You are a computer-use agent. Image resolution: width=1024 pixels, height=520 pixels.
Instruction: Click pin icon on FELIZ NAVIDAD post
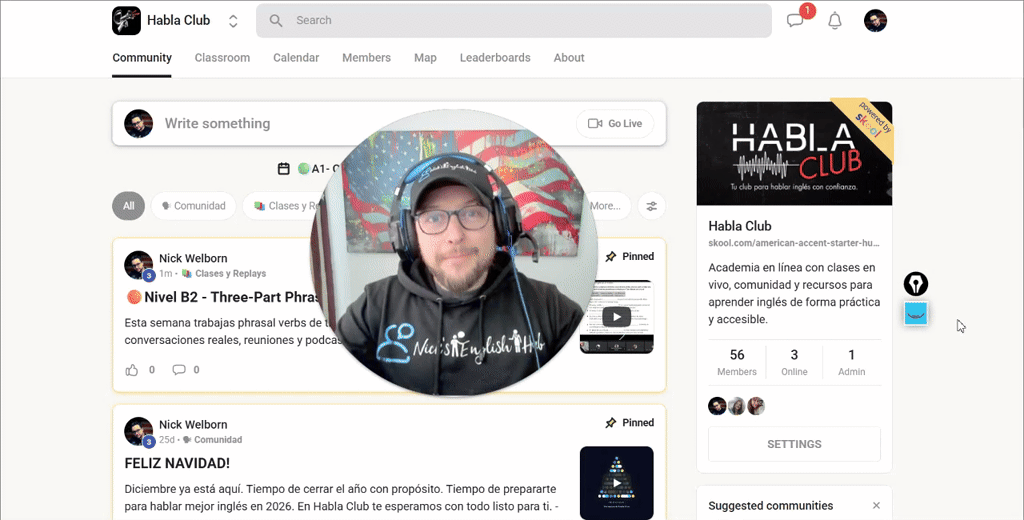[611, 423]
